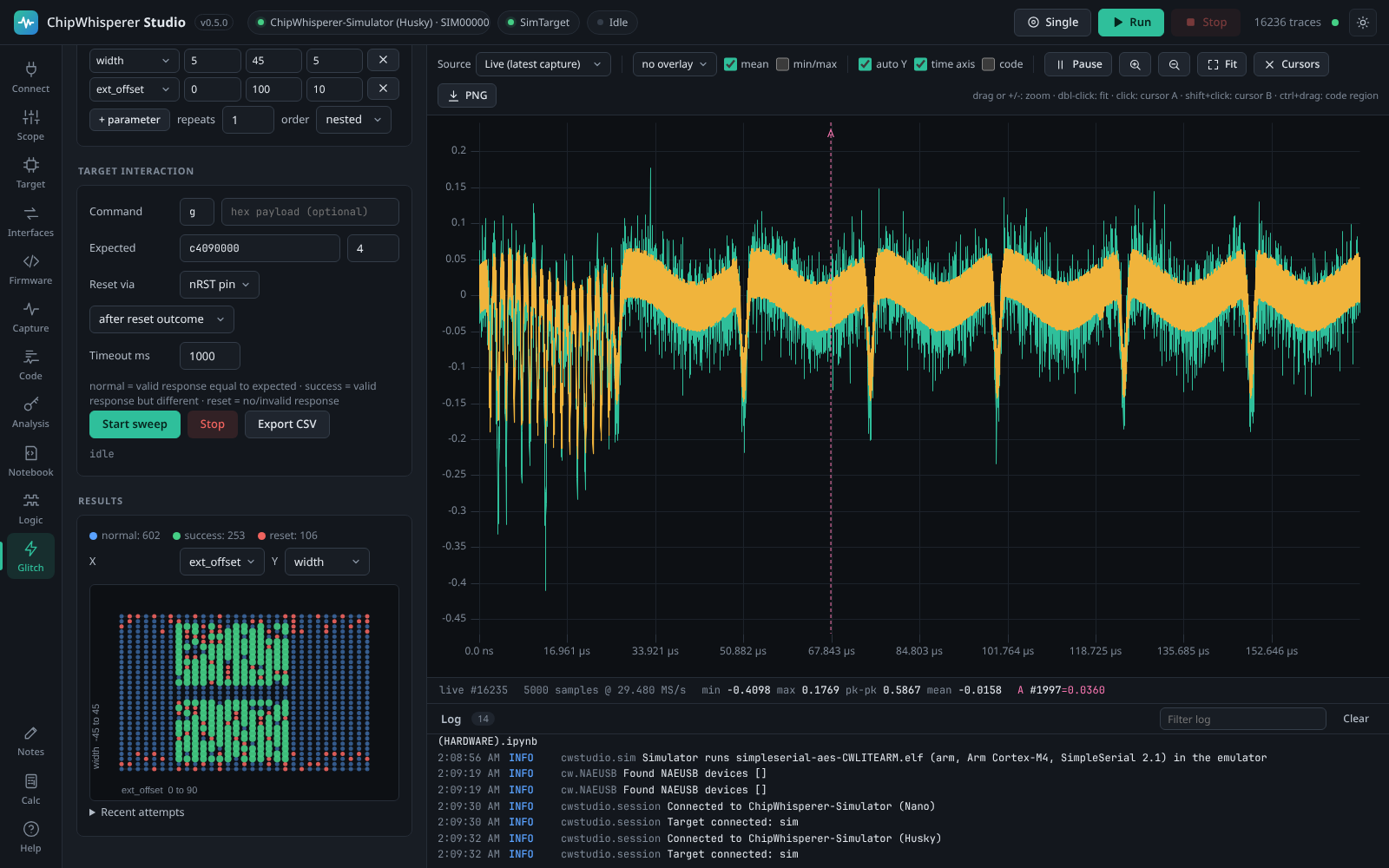Click cursor A marker on waveform
1389x868 pixels.
[831, 134]
